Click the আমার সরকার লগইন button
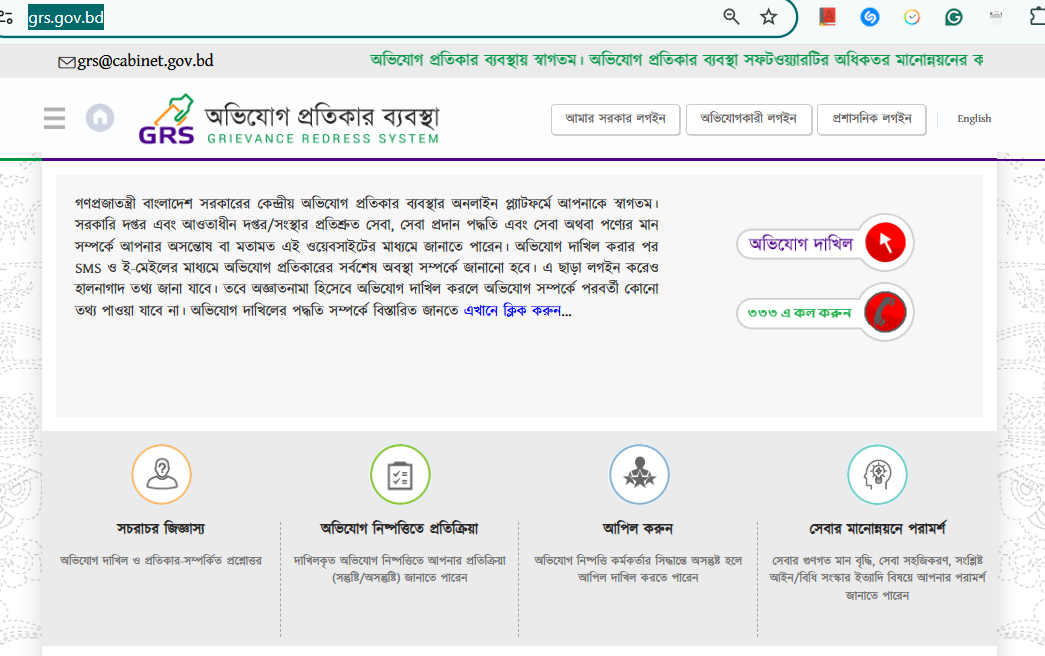 tap(615, 119)
